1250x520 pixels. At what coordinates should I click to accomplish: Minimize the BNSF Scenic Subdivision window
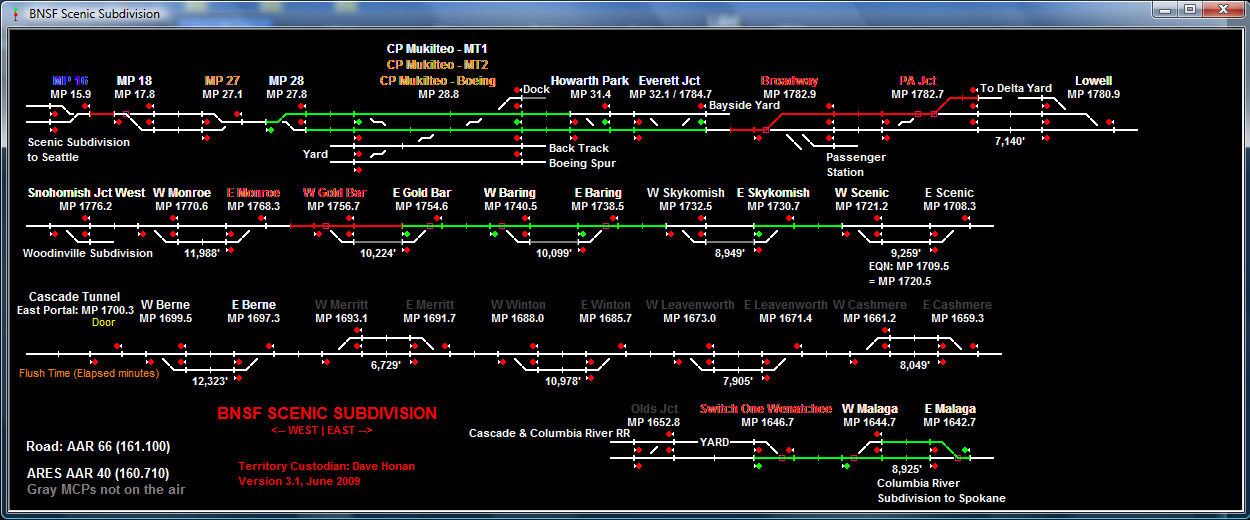click(x=1165, y=9)
